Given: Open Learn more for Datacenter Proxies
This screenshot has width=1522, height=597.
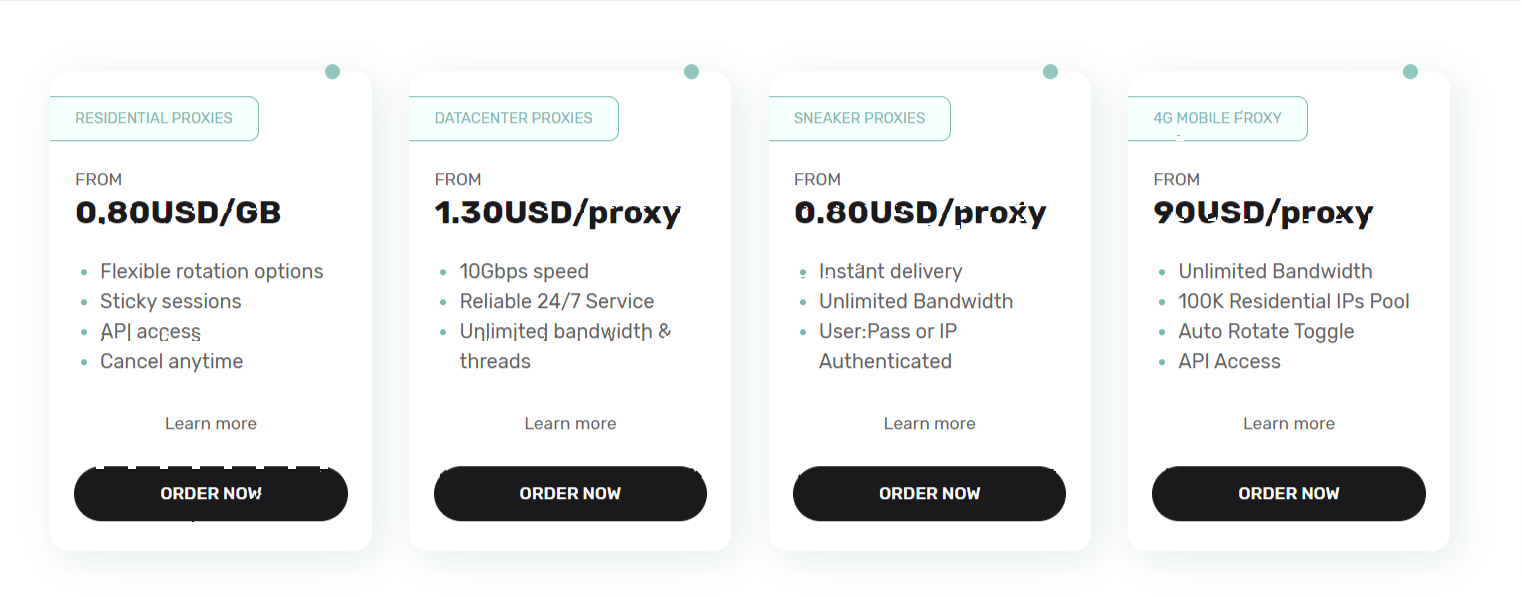Looking at the screenshot, I should pos(570,424).
